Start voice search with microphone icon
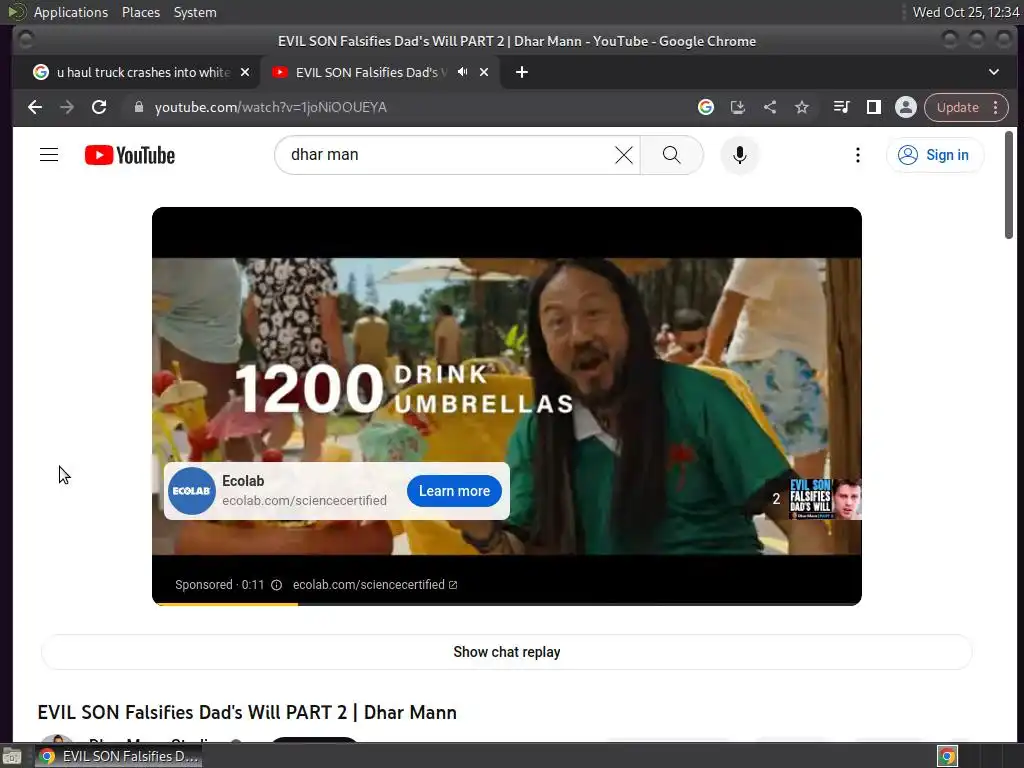This screenshot has width=1024, height=768. coord(739,155)
